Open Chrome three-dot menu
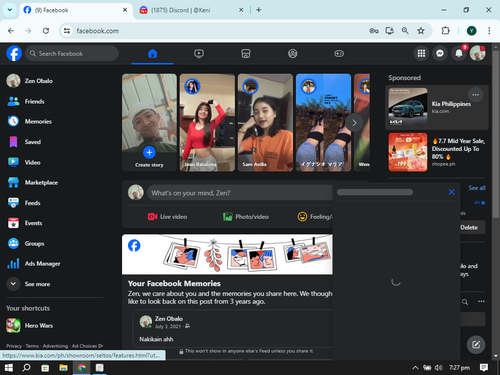500x375 pixels. coord(489,31)
